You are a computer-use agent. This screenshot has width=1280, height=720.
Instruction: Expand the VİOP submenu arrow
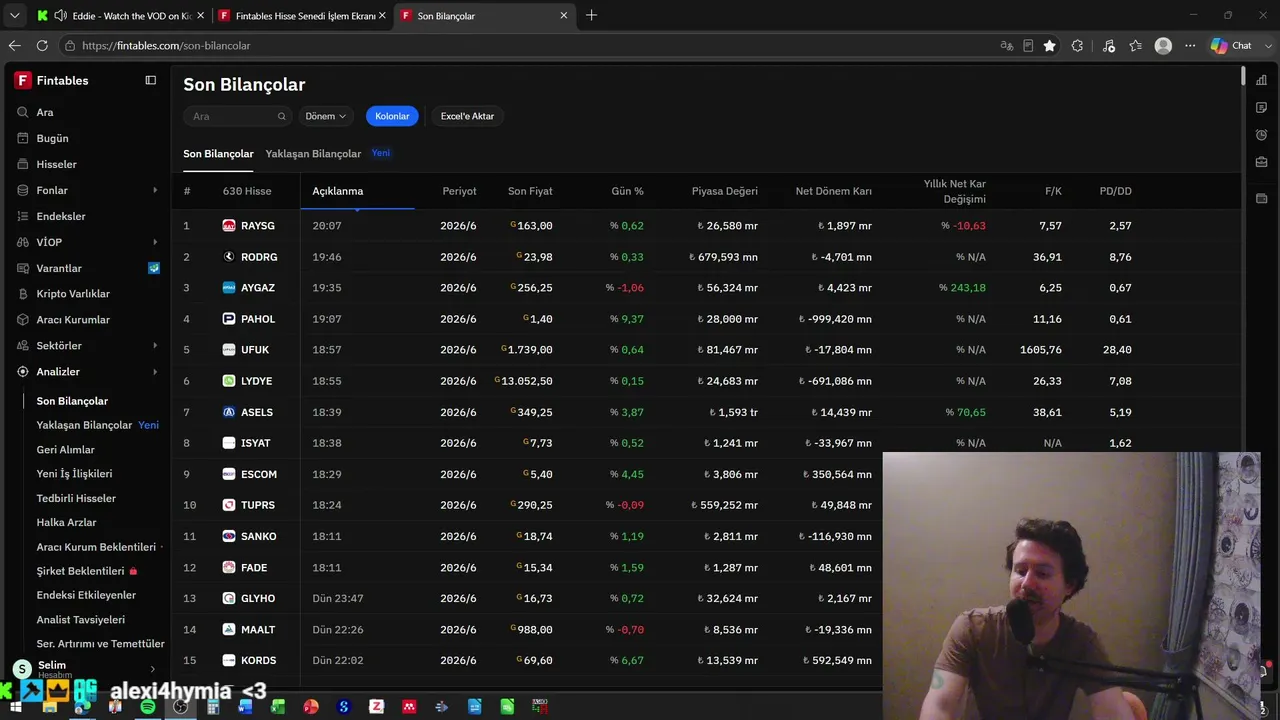(x=155, y=242)
